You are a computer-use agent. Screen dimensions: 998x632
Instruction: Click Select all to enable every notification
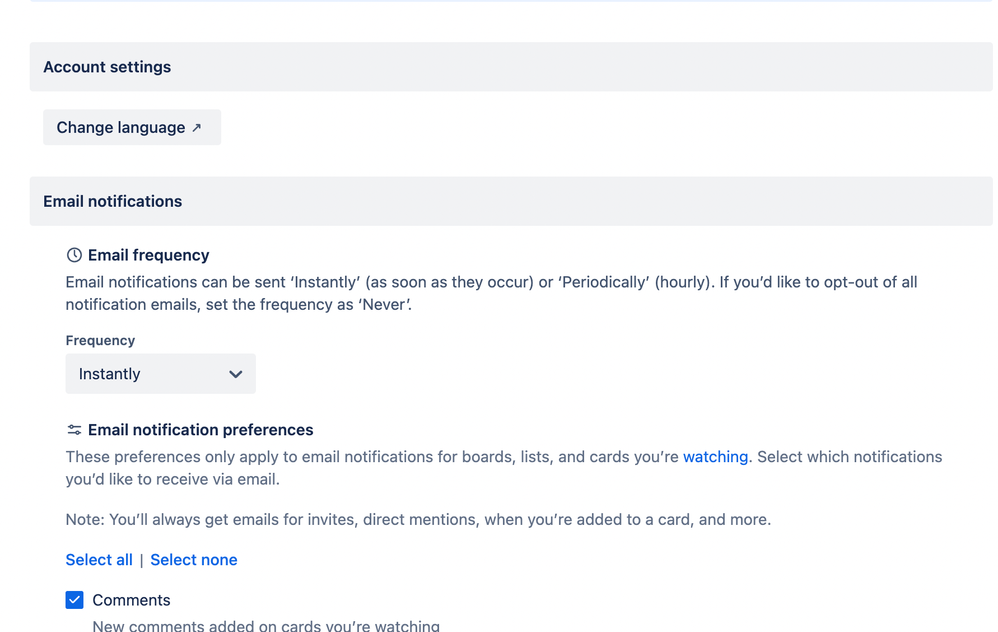[x=99, y=559]
